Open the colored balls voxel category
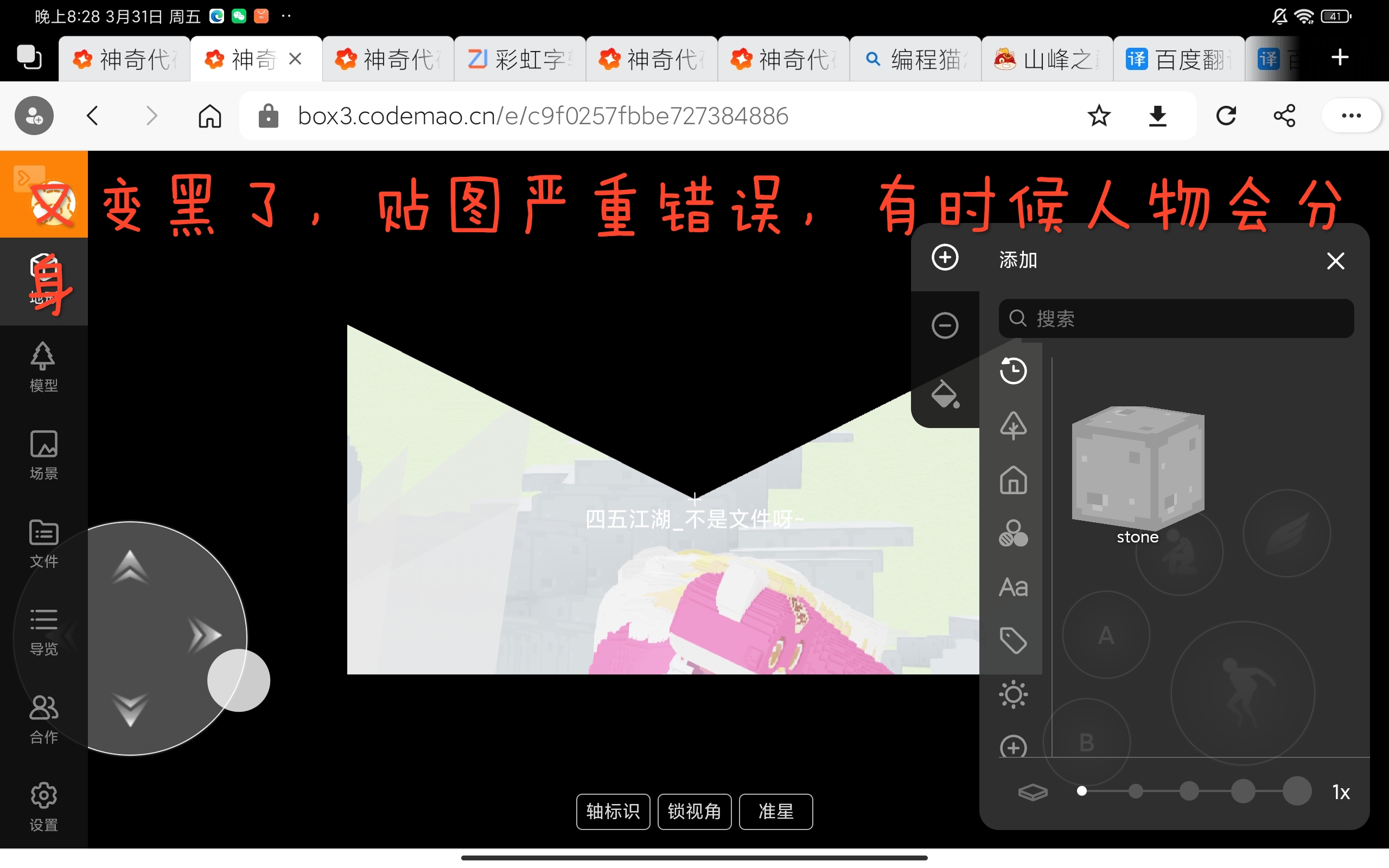This screenshot has height=868, width=1389. point(1013,533)
